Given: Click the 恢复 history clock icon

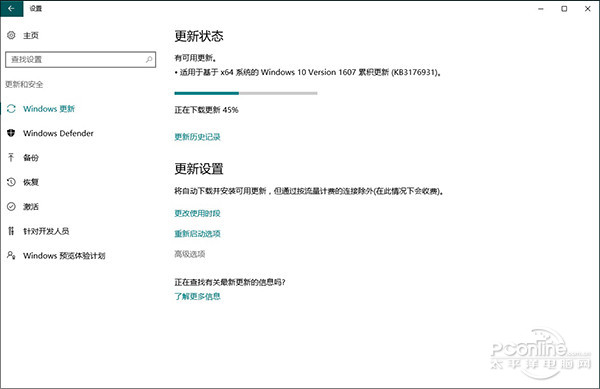Looking at the screenshot, I should [x=11, y=182].
